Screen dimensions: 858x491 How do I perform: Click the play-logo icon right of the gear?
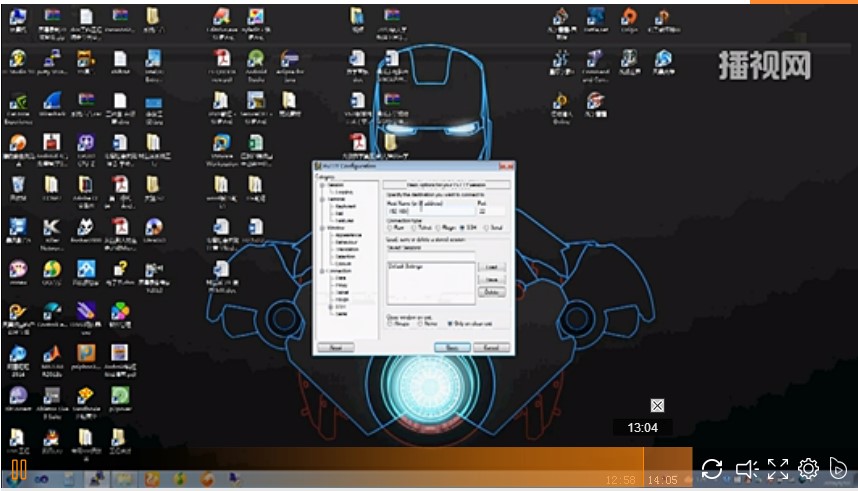point(838,469)
